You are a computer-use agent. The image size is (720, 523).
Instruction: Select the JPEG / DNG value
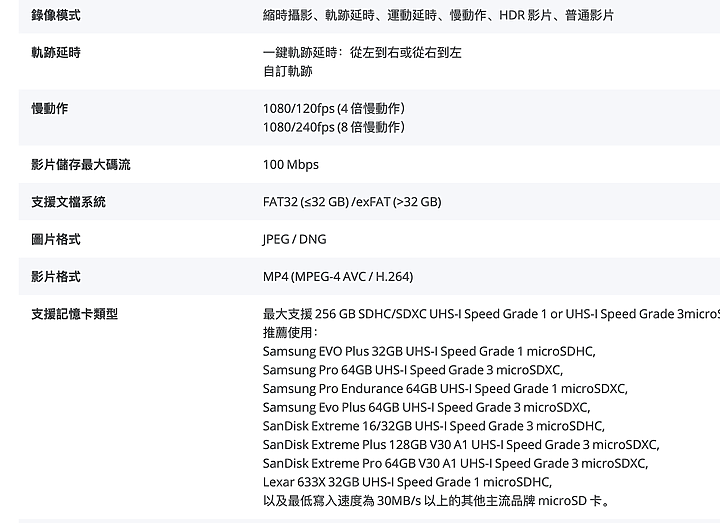click(x=294, y=239)
